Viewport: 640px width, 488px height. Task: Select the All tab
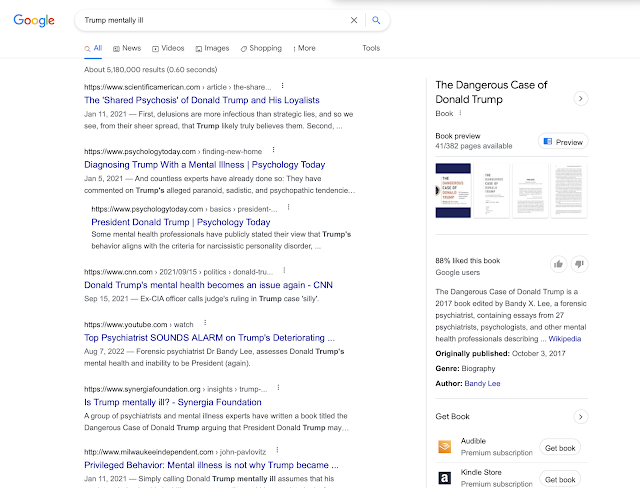[x=93, y=48]
